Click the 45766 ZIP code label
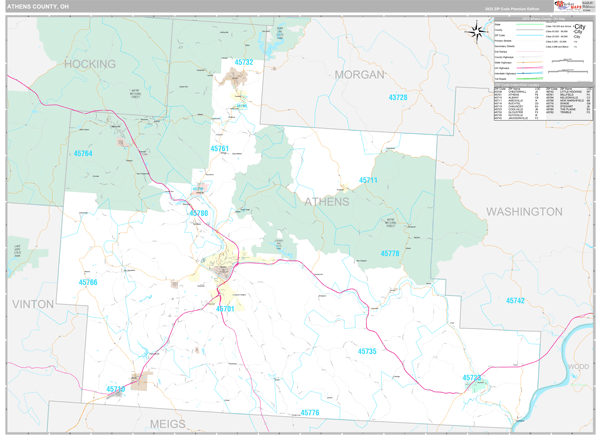600x435 pixels. tap(88, 282)
